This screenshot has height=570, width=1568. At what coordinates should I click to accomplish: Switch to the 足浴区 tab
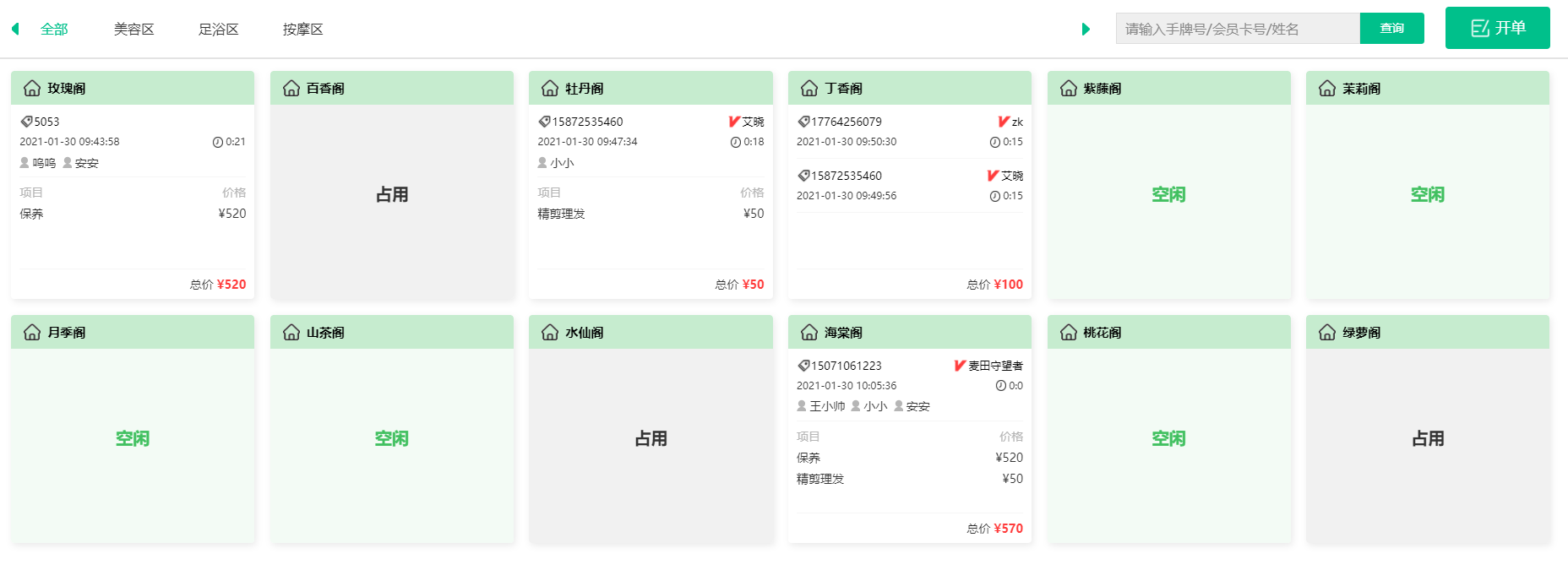[x=218, y=30]
